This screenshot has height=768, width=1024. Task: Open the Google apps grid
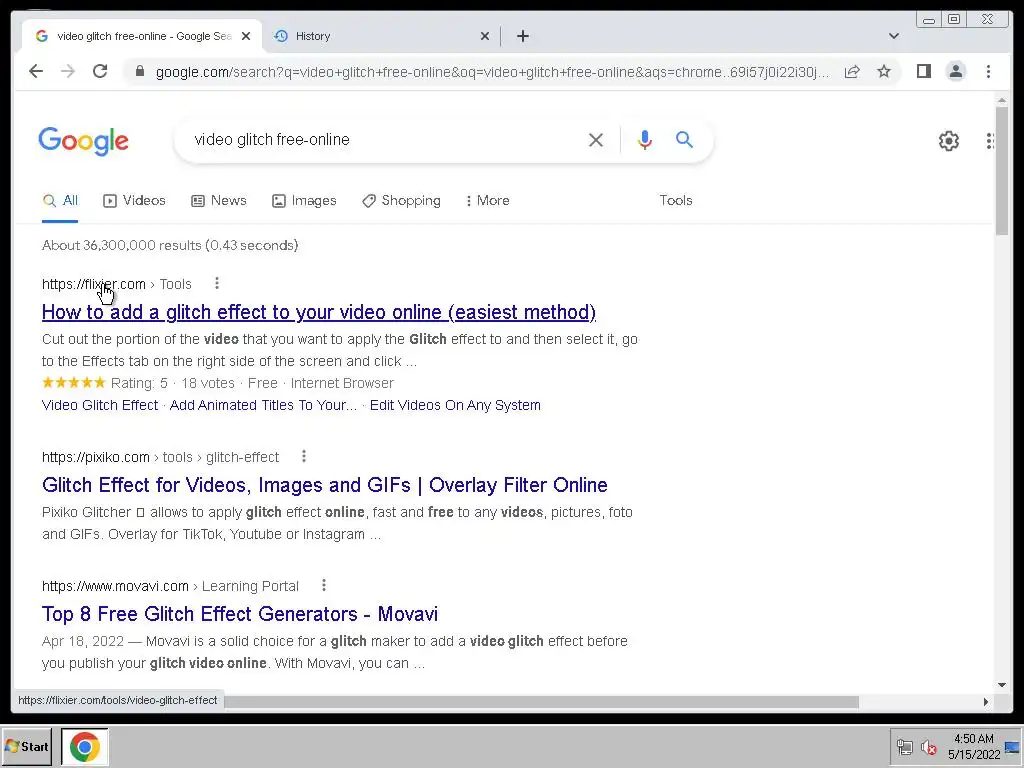[990, 140]
